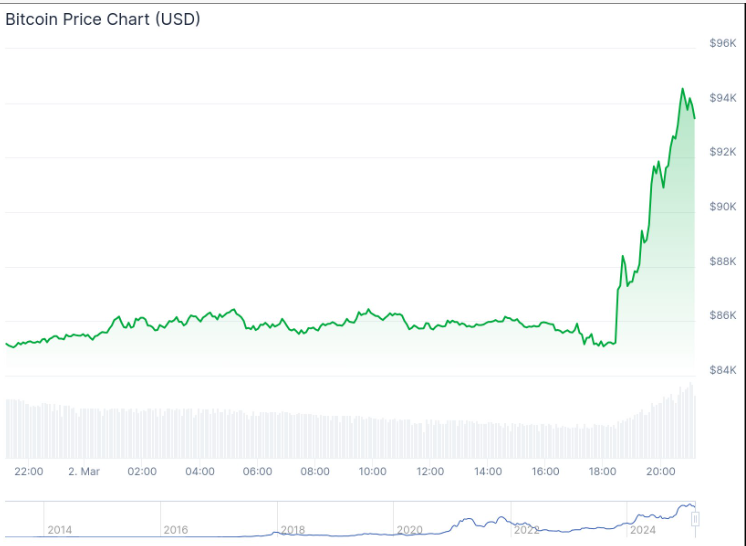Jump to 2020 in the navigator timeline
The image size is (746, 546).
[x=409, y=529]
